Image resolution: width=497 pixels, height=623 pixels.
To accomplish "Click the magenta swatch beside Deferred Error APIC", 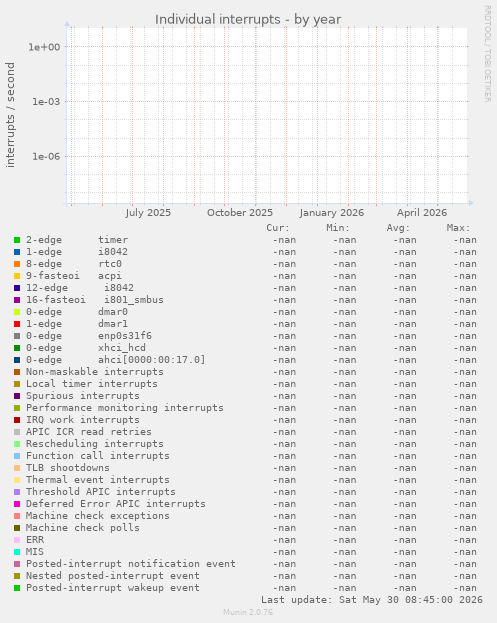I will tap(17, 504).
